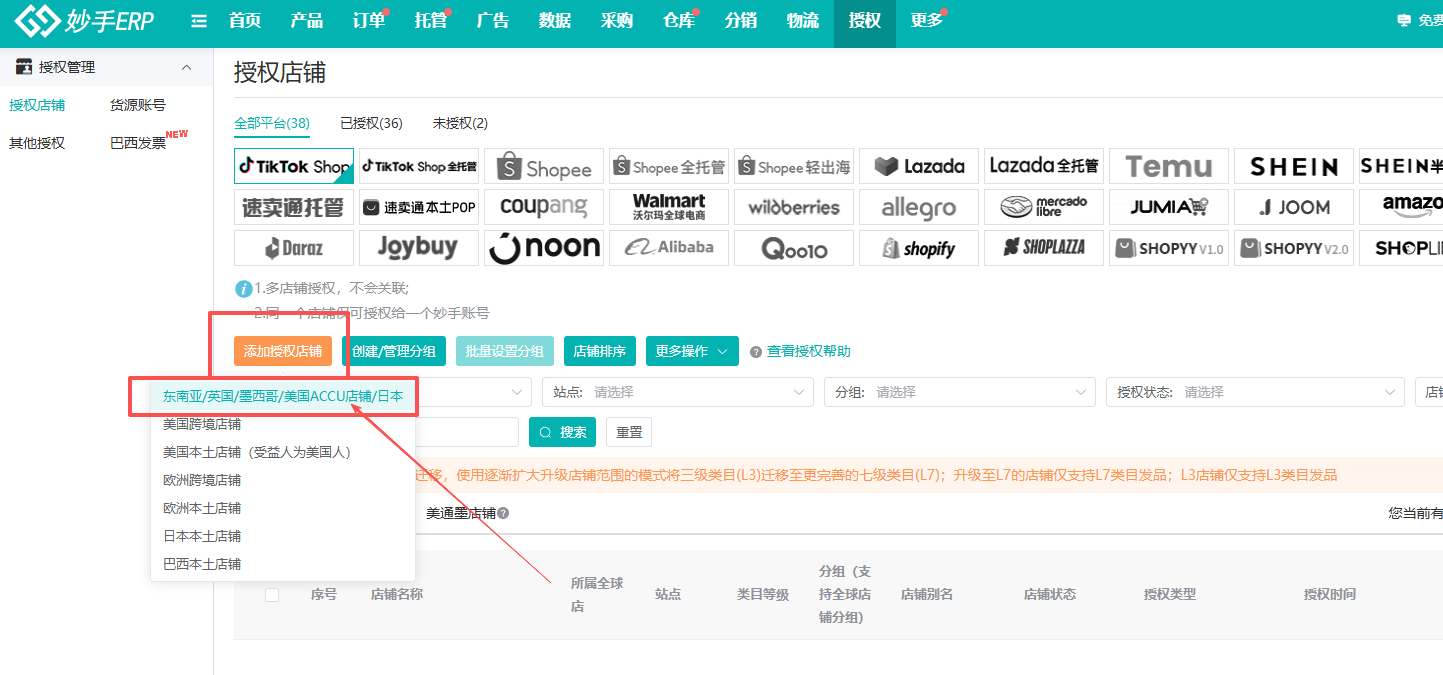This screenshot has width=1443, height=675.
Task: Open 其他授权 in the sidebar
Action: point(37,143)
